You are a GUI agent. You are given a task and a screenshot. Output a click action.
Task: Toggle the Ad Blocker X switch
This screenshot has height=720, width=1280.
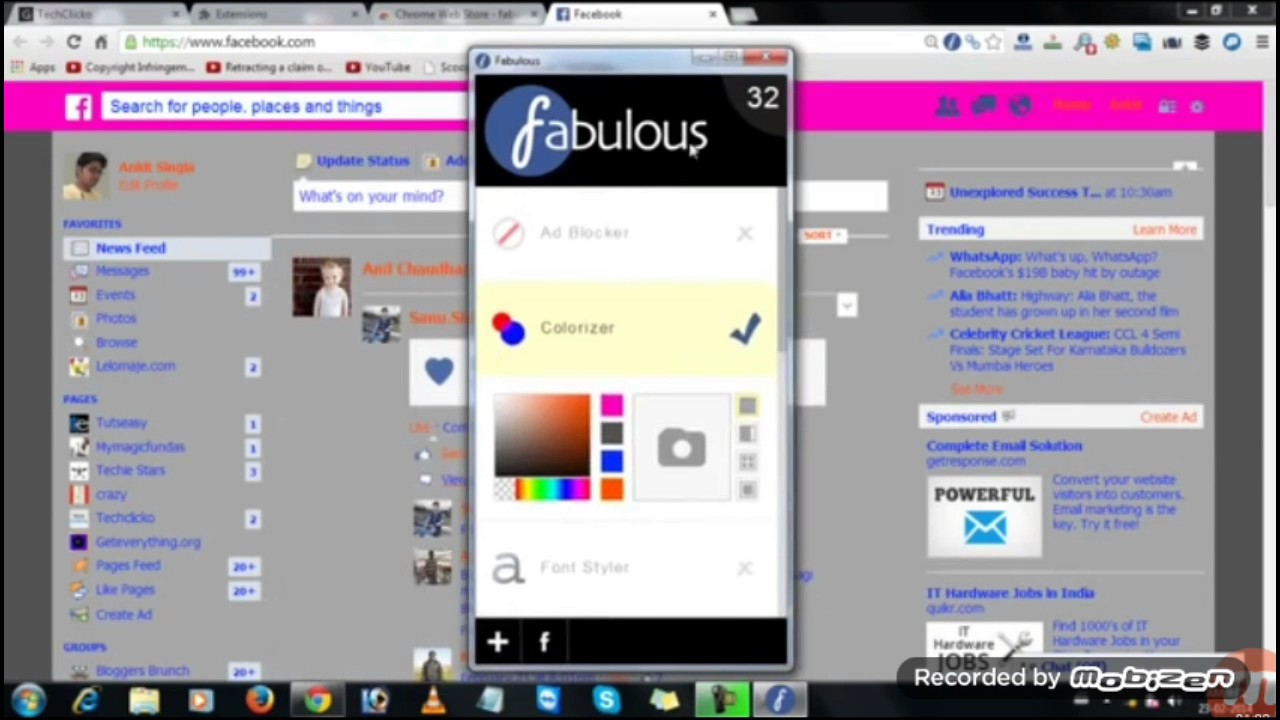click(x=745, y=233)
